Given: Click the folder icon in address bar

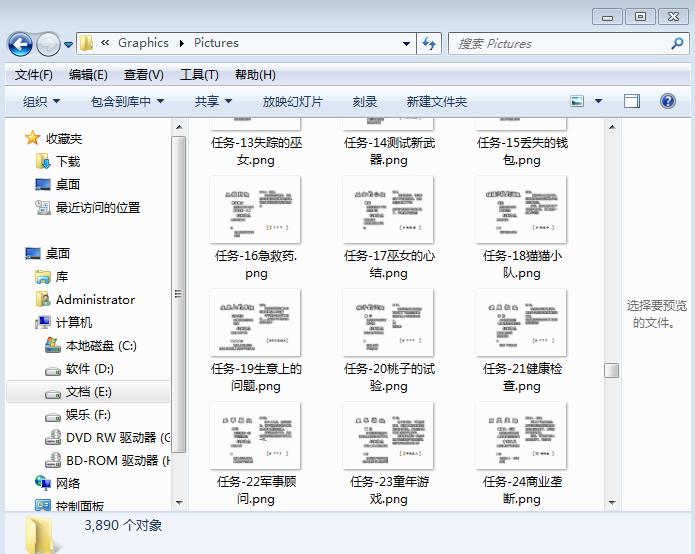Looking at the screenshot, I should (86, 43).
